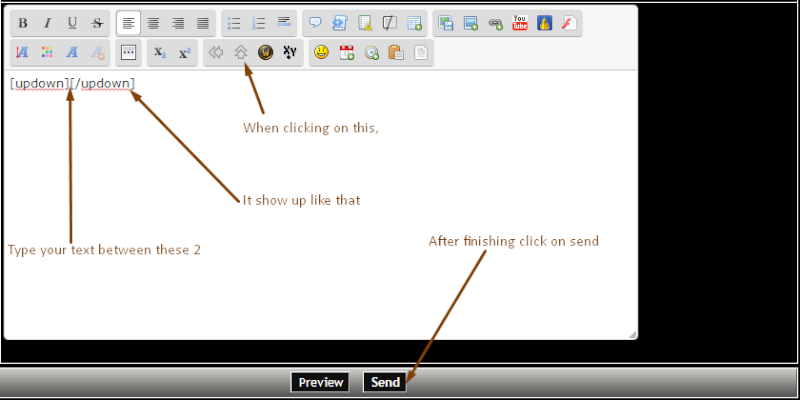800x400 pixels.
Task: Insert a YouTube video
Action: (520, 23)
